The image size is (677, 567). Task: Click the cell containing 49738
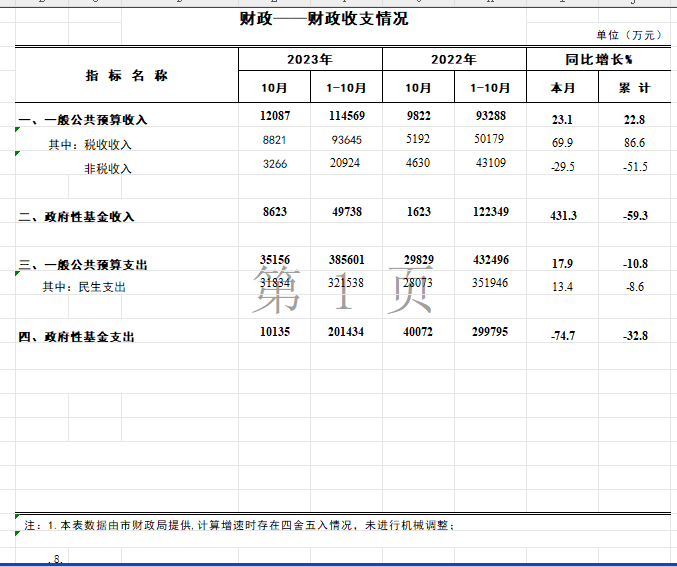coord(347,212)
